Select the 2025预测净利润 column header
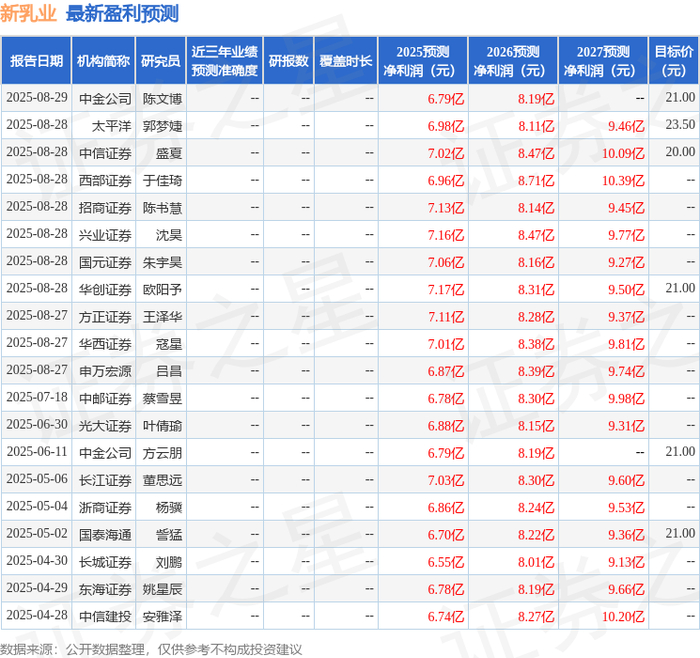Screen dimensions: 700x658 tap(422, 61)
